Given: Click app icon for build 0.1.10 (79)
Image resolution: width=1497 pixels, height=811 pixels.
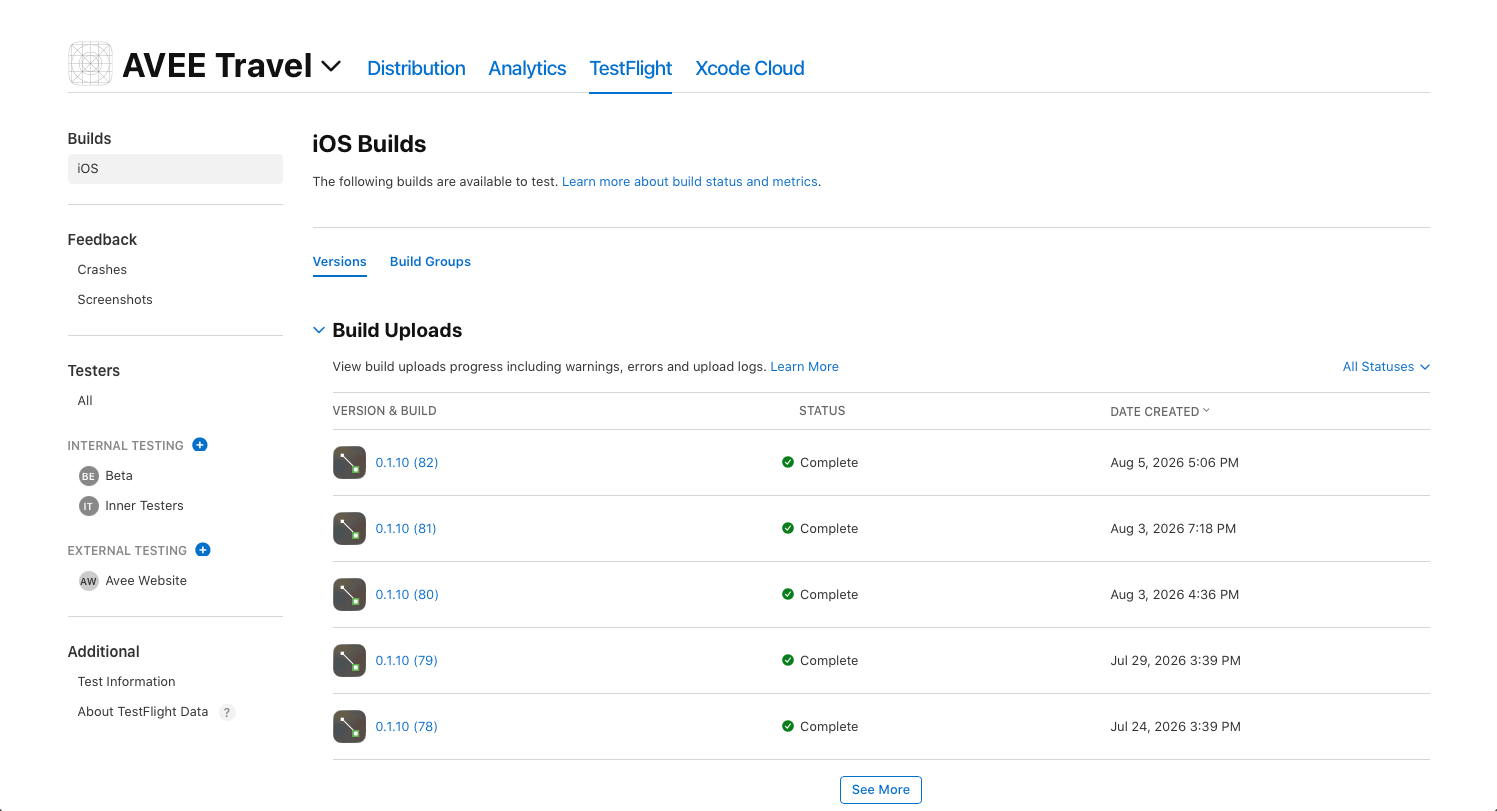Looking at the screenshot, I should point(349,661).
